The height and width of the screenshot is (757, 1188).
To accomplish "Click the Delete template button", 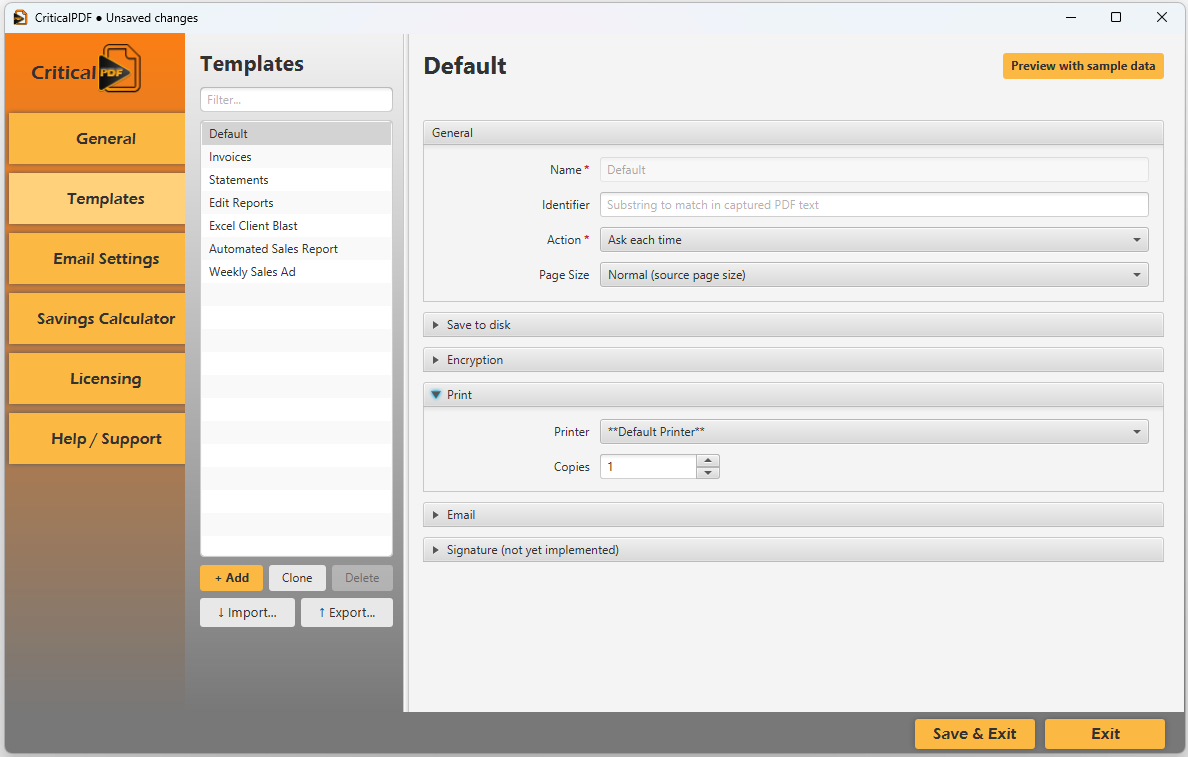I will point(362,577).
